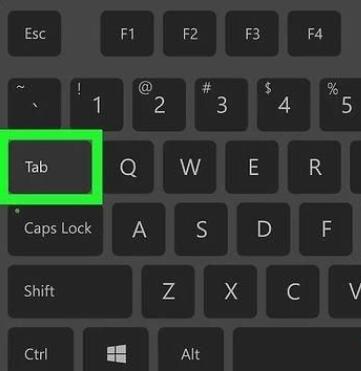
Task: Click the Ctrl key
Action: coord(41,349)
